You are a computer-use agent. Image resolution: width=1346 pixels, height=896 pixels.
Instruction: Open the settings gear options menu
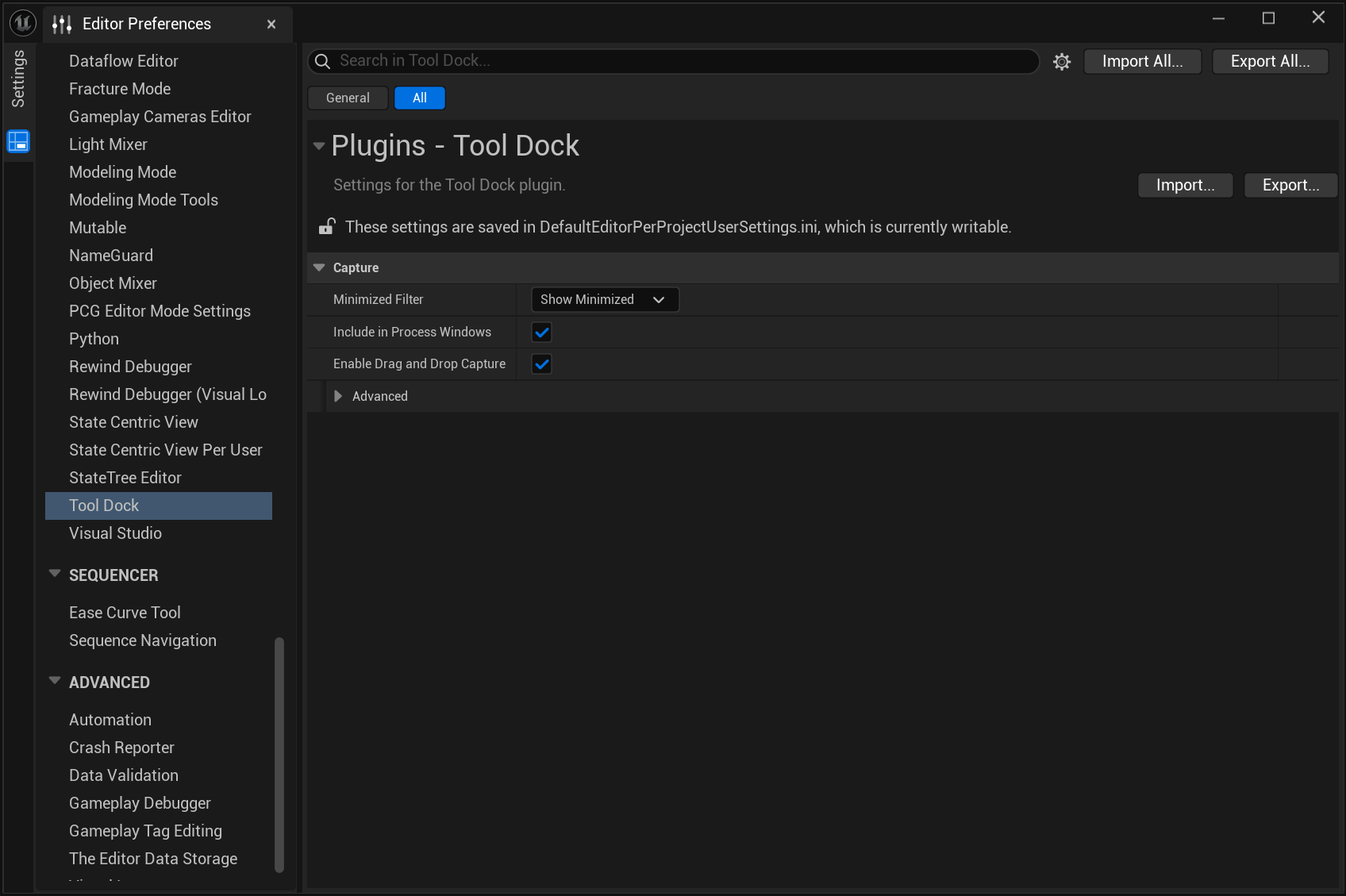(x=1062, y=62)
